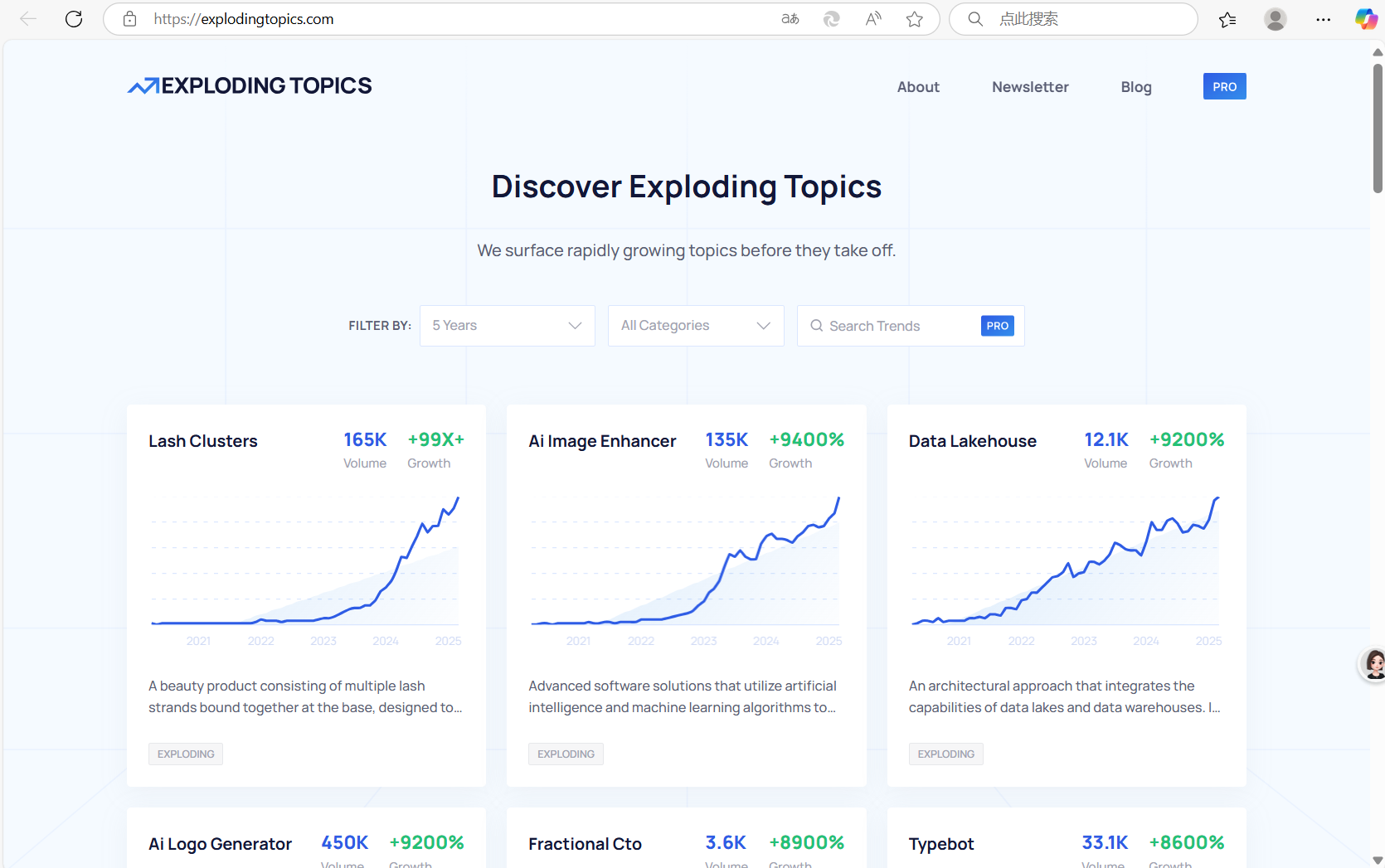The height and width of the screenshot is (868, 1385).
Task: Open the 5 Years filter dropdown
Action: coord(508,326)
